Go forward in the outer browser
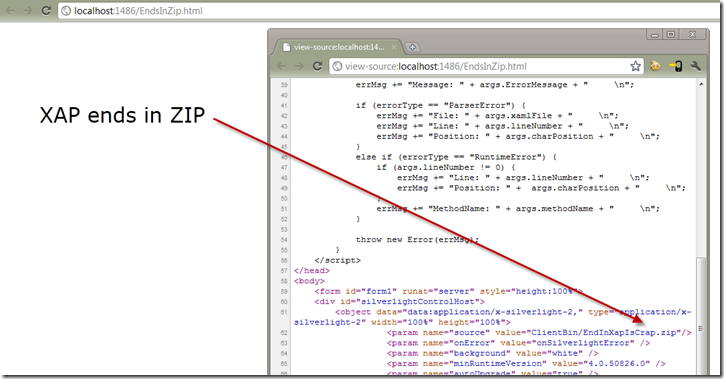Viewport: 724px width, 379px height. click(x=28, y=10)
